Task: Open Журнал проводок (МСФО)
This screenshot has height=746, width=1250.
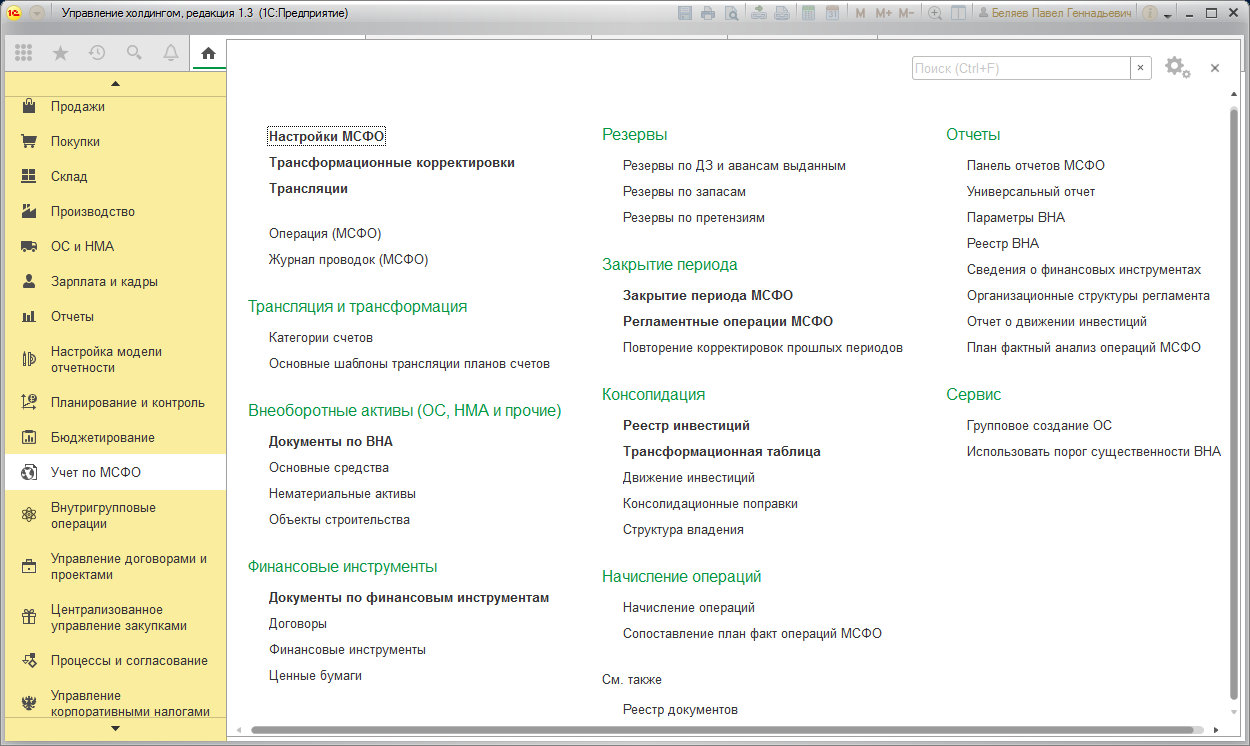Action: point(348,260)
